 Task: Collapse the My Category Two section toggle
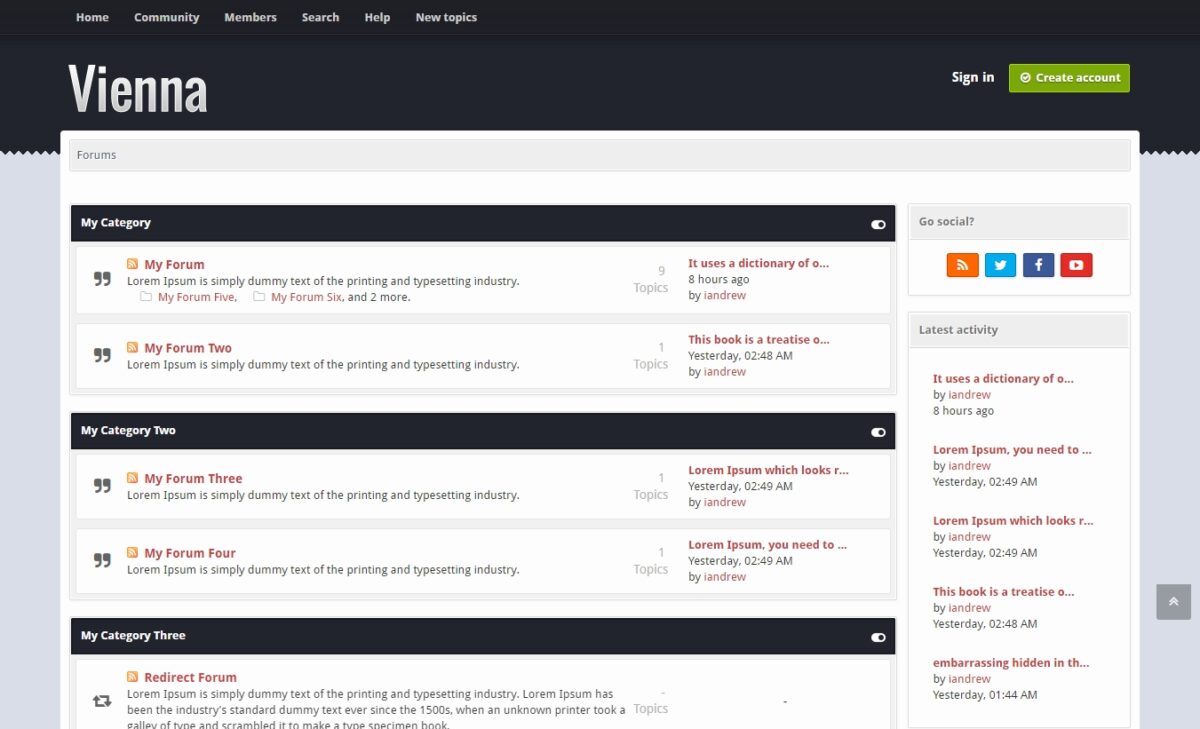pos(878,431)
